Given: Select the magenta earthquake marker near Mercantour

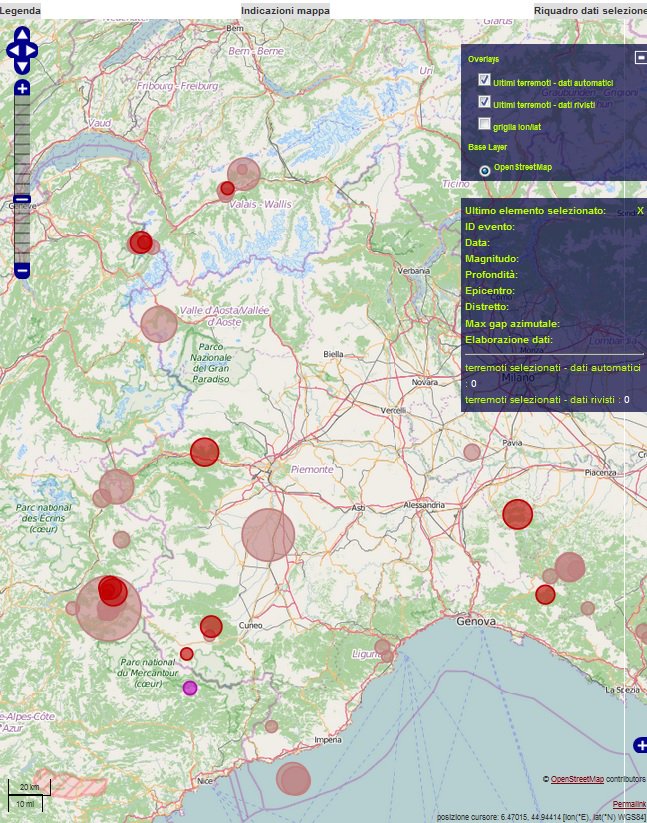Looking at the screenshot, I should point(190,688).
